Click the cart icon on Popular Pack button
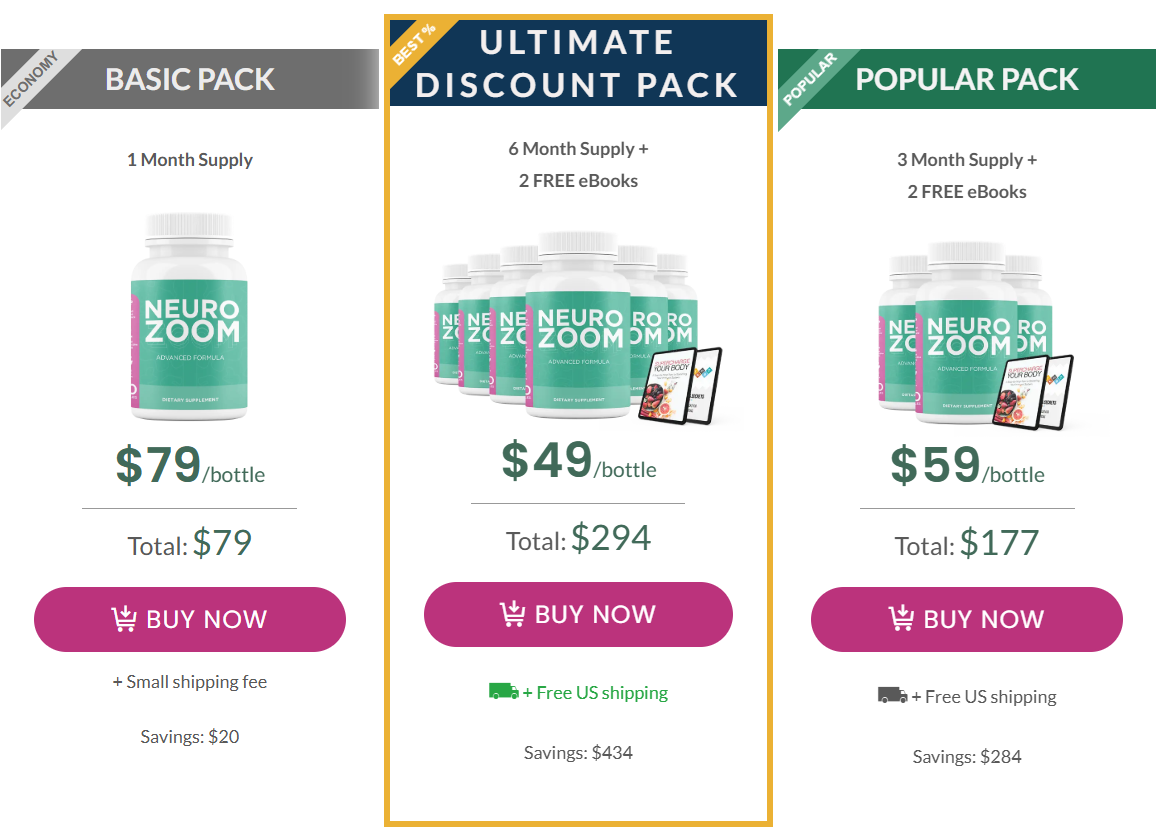Screen dimensions: 1160x840 [901, 619]
